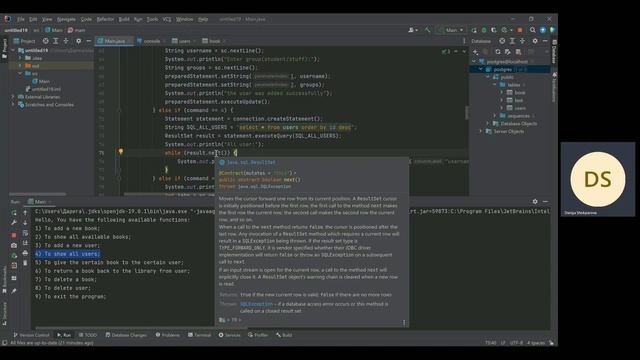Click Collapse All icon in Project panel
640x360 pixels.
pos(66,41)
